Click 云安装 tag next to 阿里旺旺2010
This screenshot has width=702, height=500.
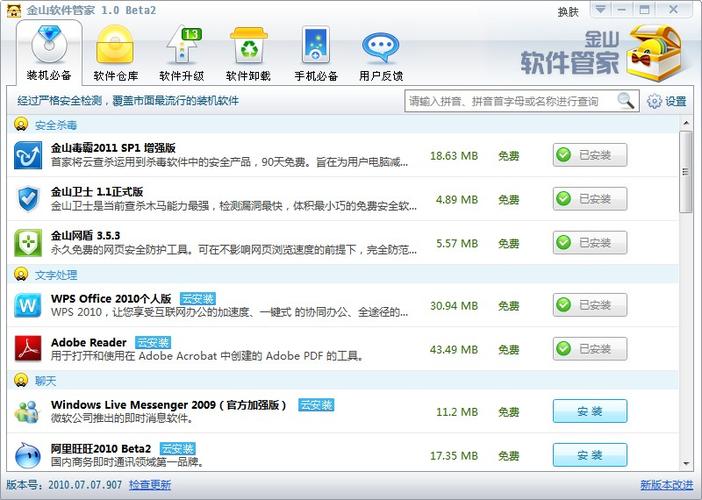click(x=177, y=449)
